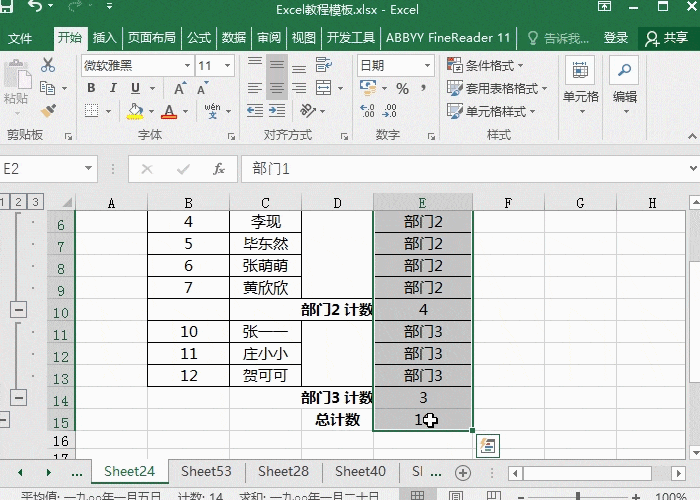Switch to sheet tab Sheet53

click(x=206, y=471)
